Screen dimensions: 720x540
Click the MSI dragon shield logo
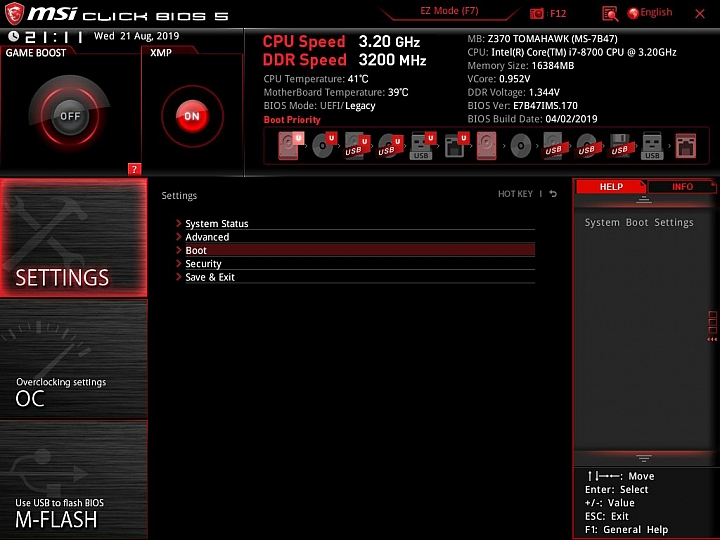[14, 13]
